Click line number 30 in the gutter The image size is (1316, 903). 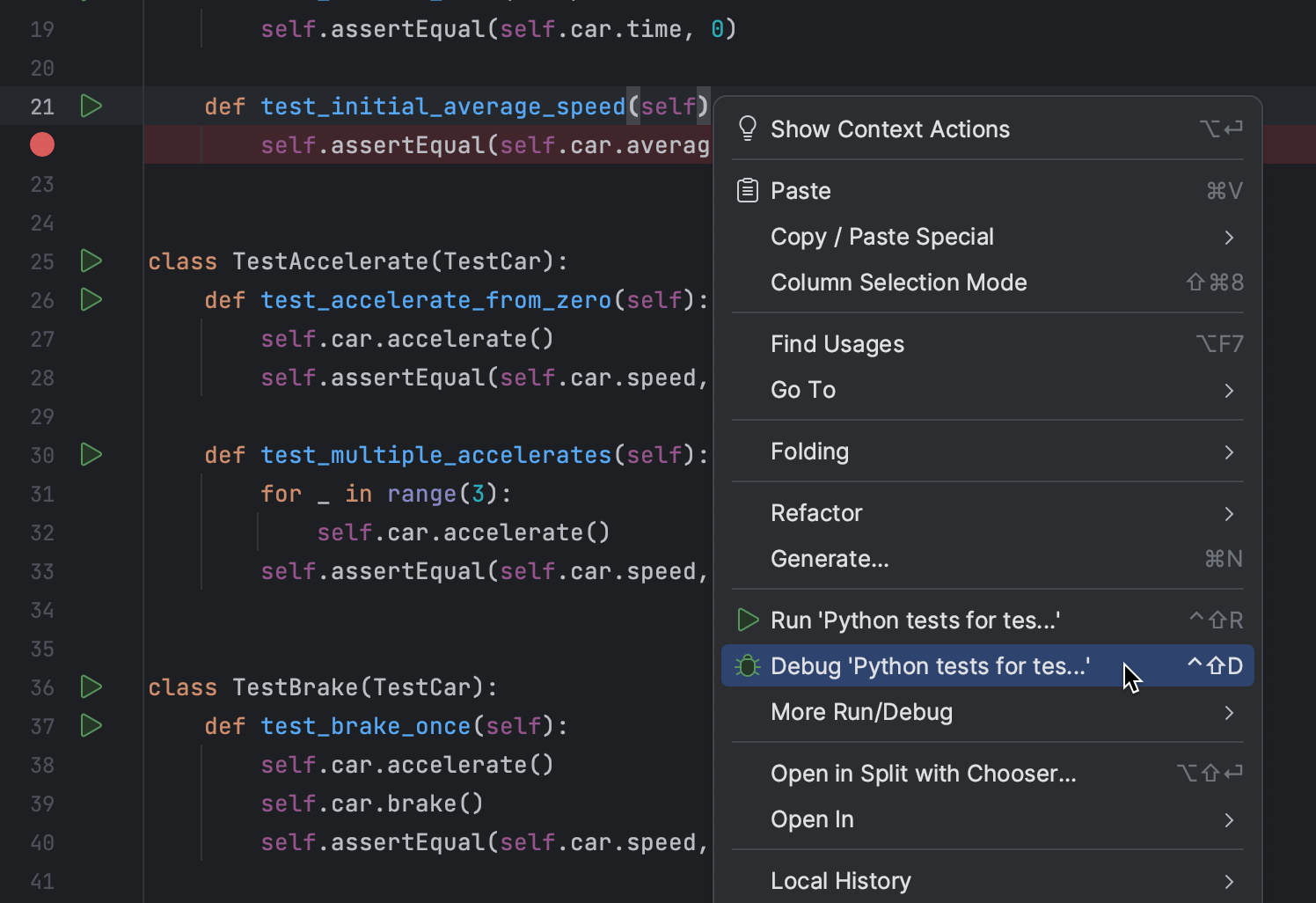coord(41,454)
